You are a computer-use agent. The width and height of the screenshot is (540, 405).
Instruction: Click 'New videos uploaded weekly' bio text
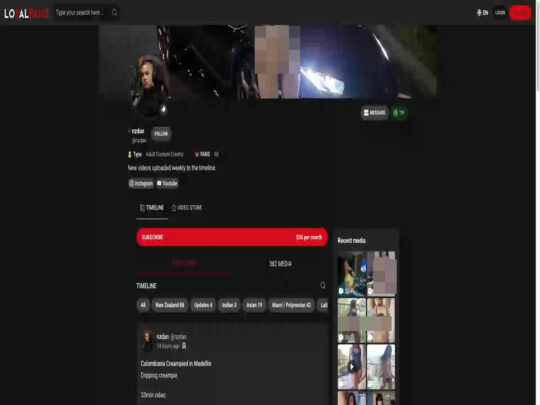(x=172, y=168)
